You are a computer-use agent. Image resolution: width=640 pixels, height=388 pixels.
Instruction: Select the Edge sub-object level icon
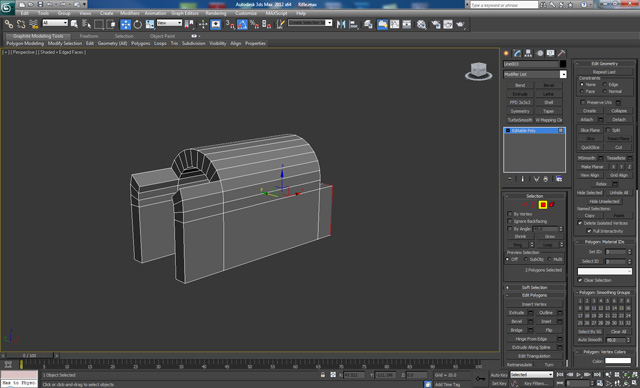point(524,205)
